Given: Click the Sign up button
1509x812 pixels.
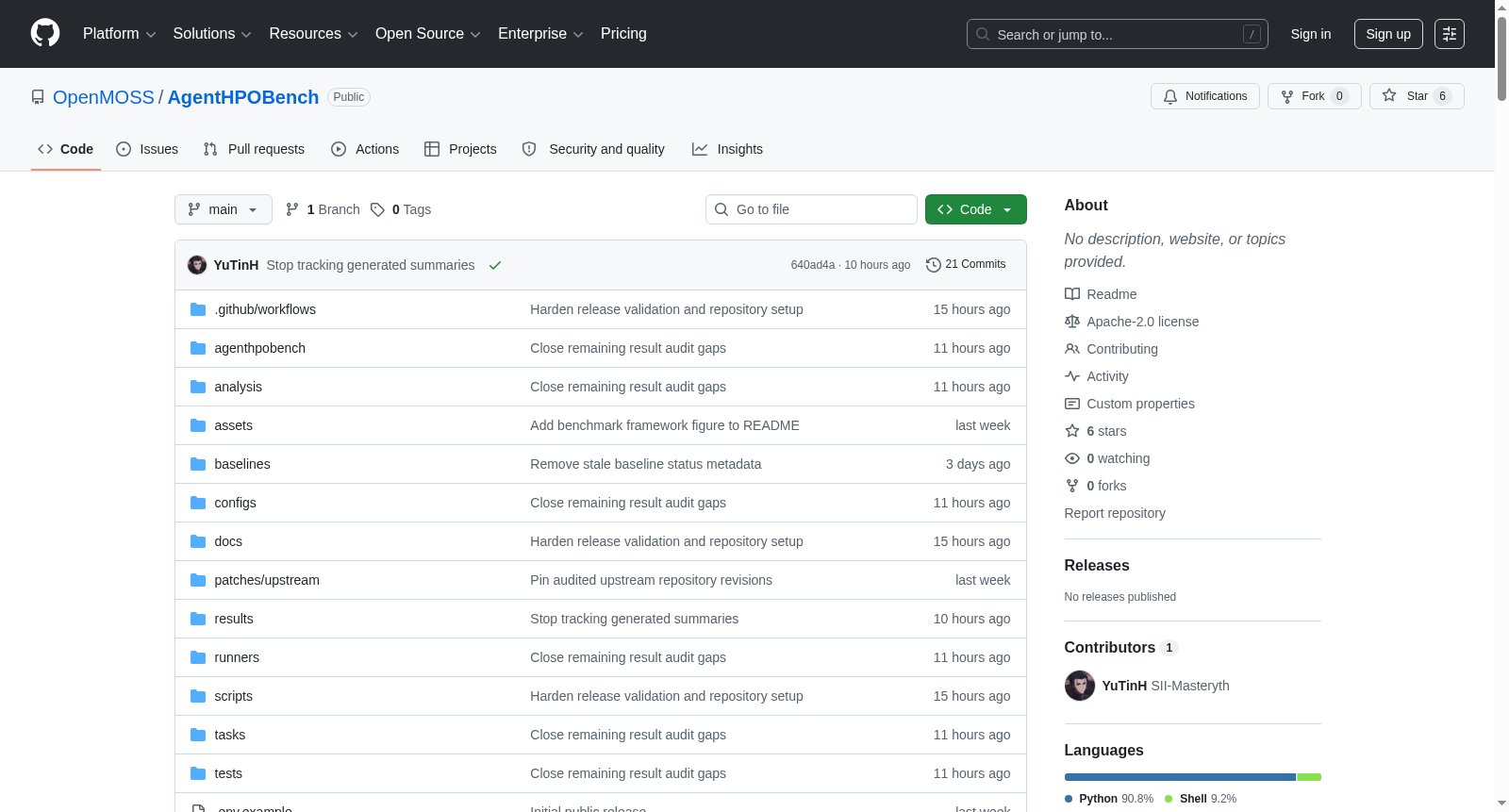Looking at the screenshot, I should [x=1388, y=34].
